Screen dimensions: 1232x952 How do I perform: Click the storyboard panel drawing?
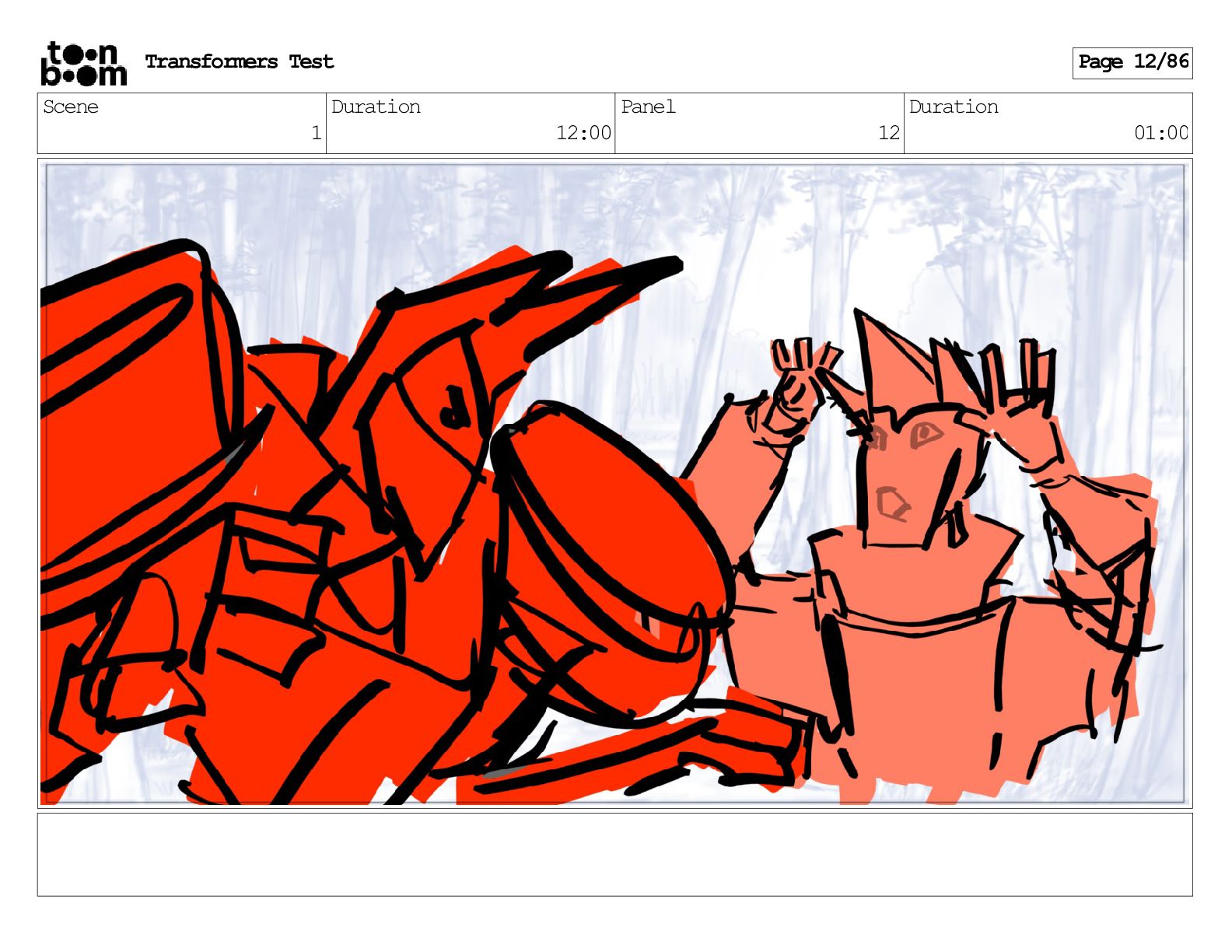(615, 483)
